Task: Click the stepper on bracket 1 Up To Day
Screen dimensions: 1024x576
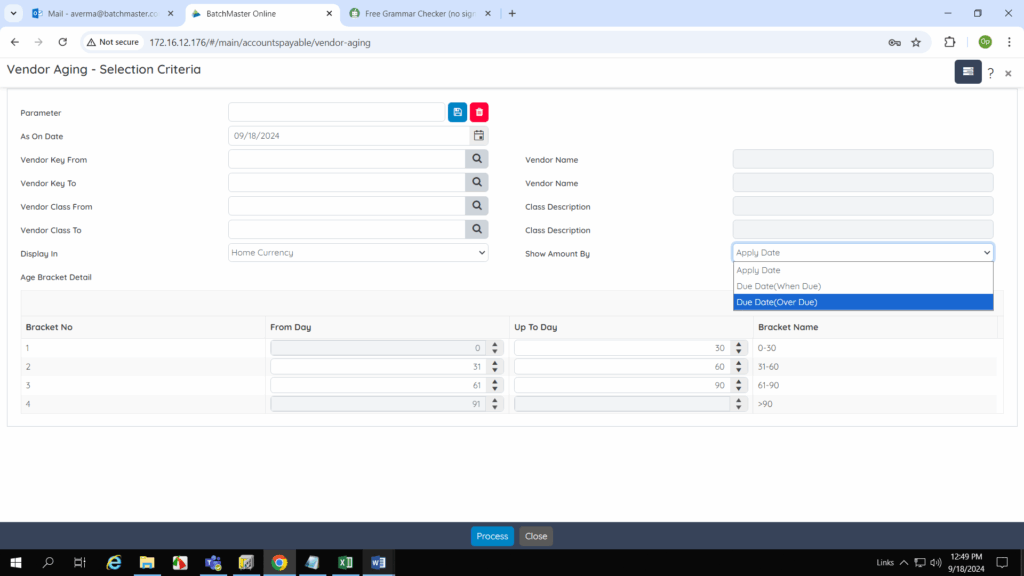Action: pos(740,348)
